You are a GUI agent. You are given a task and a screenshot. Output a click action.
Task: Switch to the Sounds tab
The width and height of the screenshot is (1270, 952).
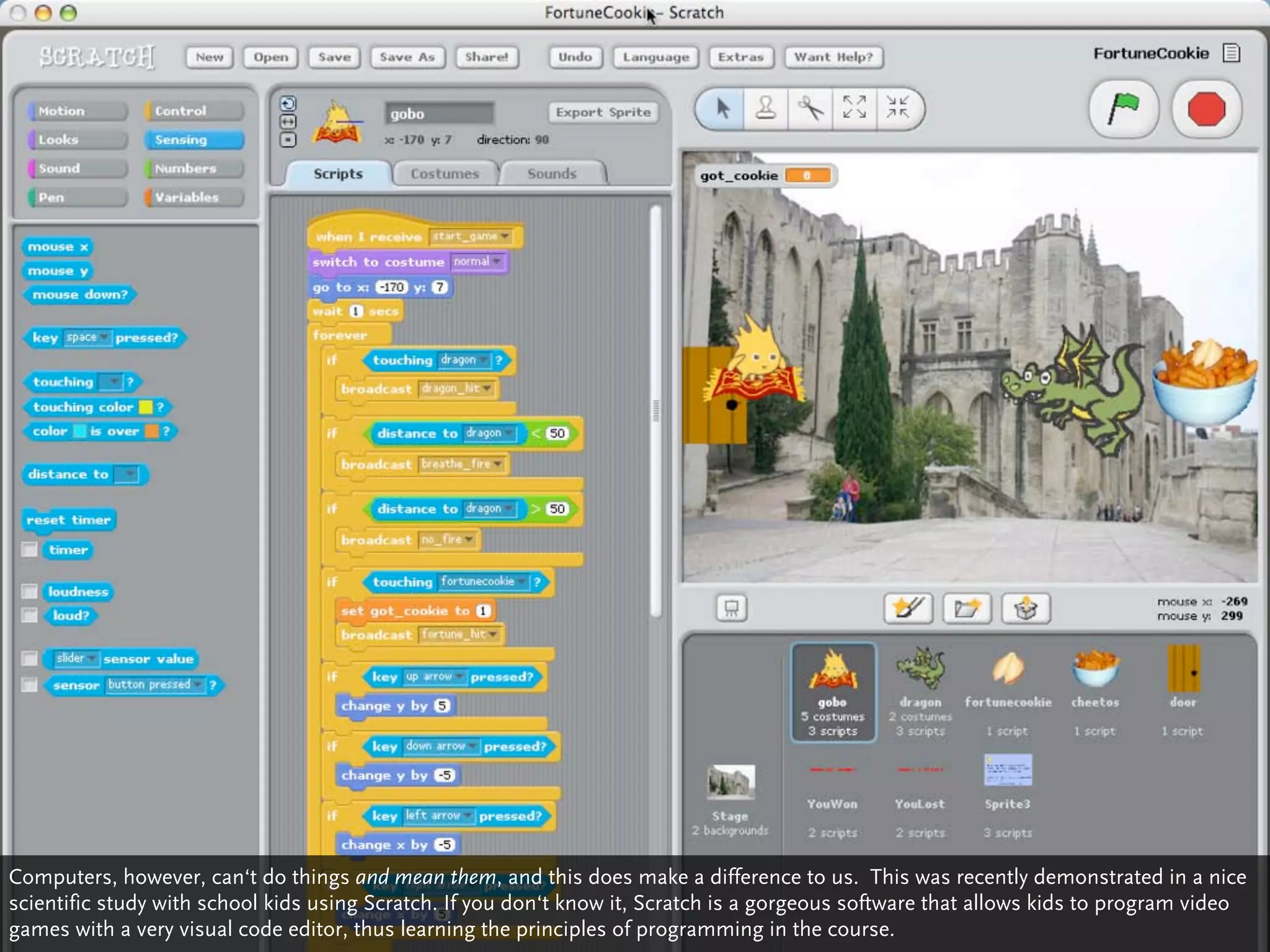[x=552, y=174]
